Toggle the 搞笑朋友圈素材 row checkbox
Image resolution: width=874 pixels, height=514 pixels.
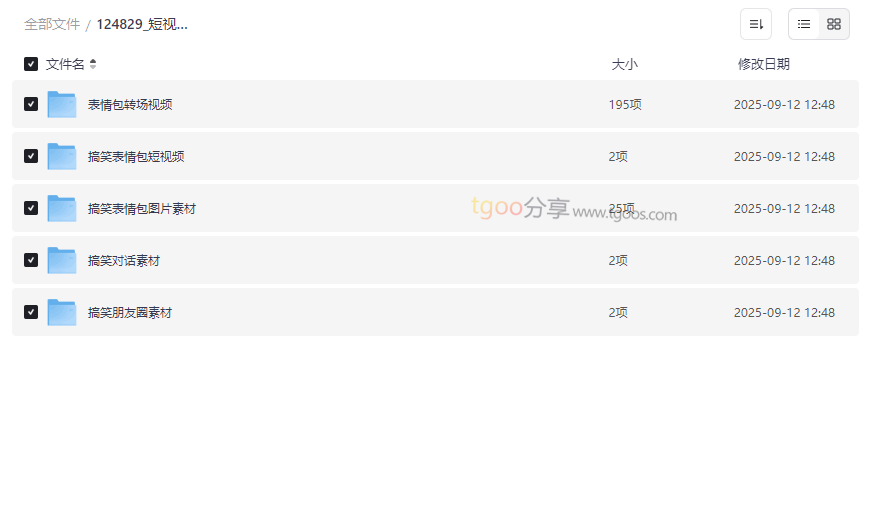pyautogui.click(x=31, y=312)
